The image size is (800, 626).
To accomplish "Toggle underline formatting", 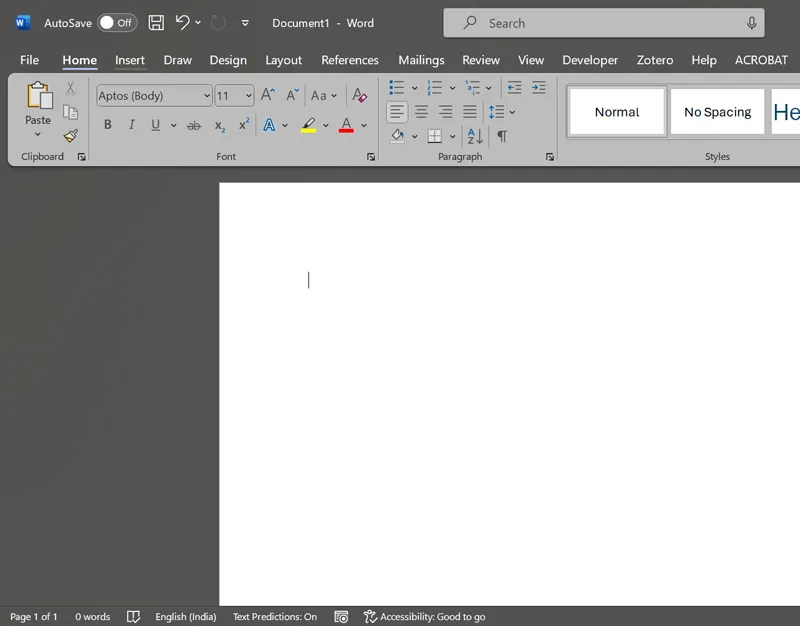I will coord(156,124).
